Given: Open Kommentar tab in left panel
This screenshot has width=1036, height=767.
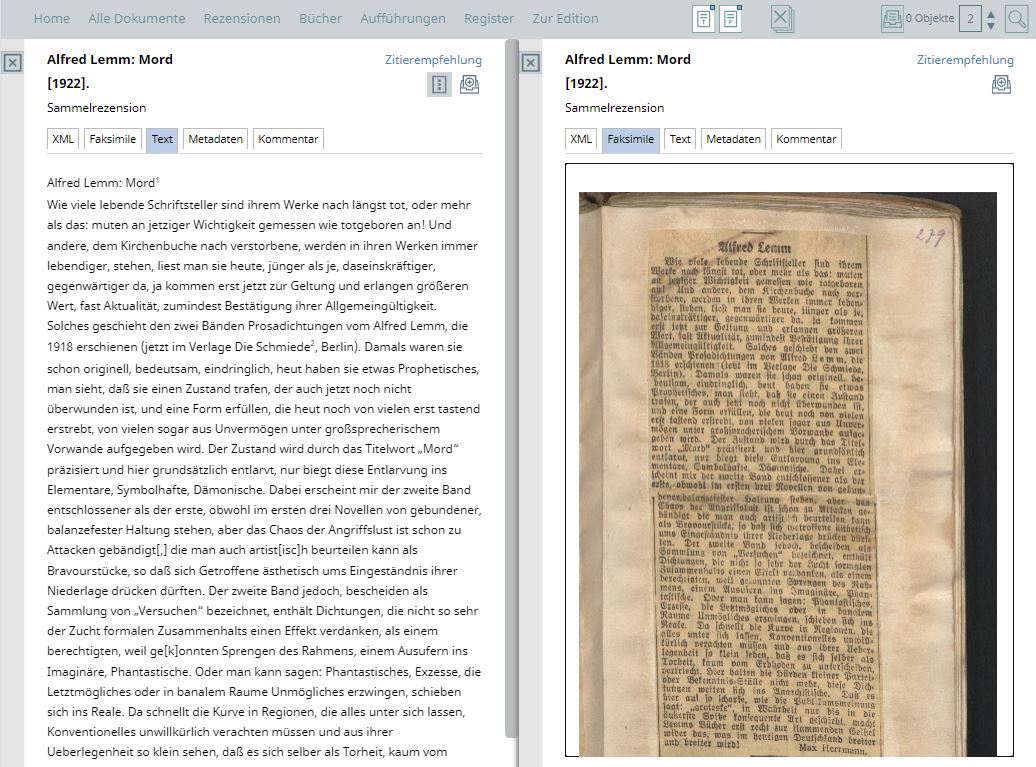Looking at the screenshot, I should pos(288,139).
